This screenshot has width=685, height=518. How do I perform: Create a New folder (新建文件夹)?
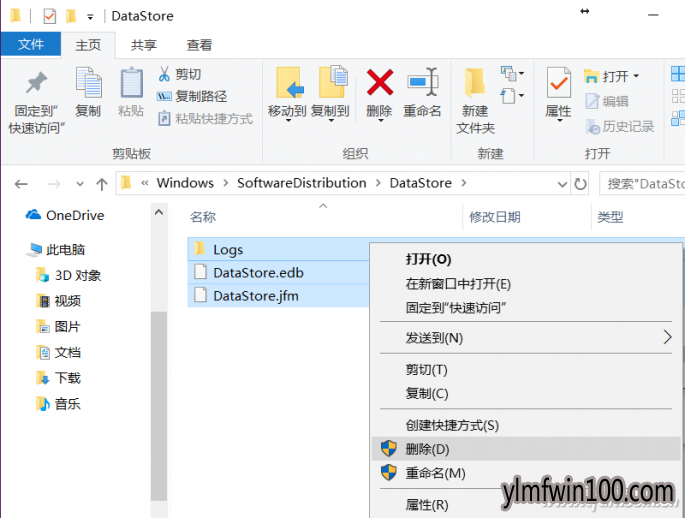coord(476,101)
